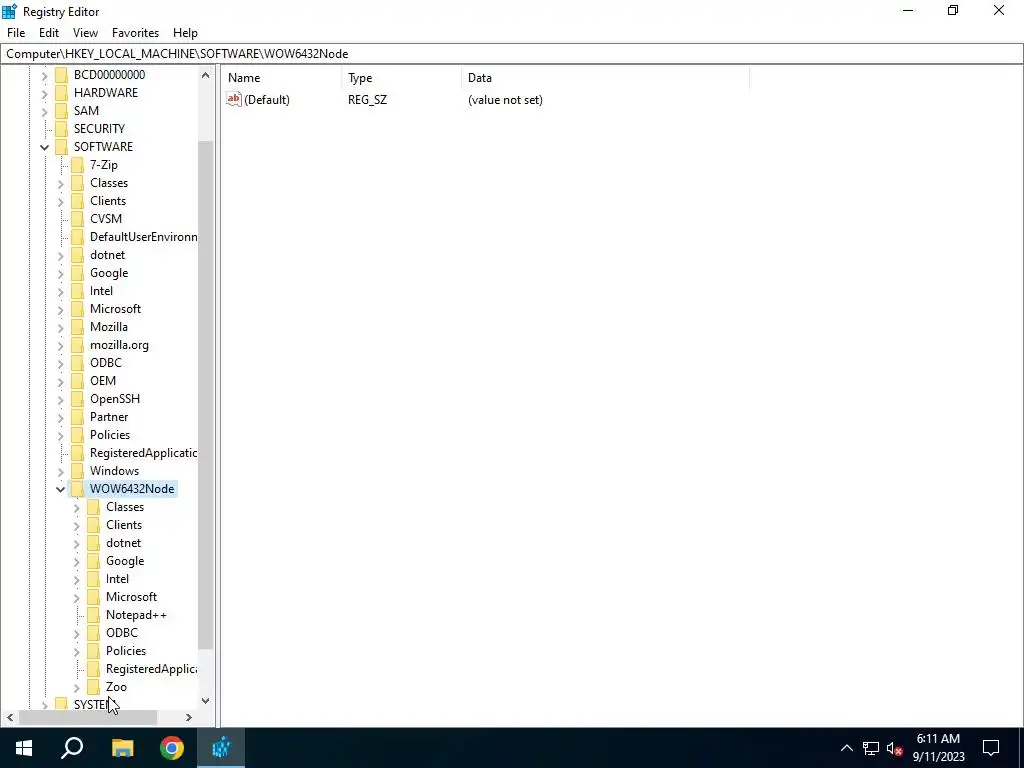
Task: Click the horizontal scroll left arrow
Action: pos(10,717)
